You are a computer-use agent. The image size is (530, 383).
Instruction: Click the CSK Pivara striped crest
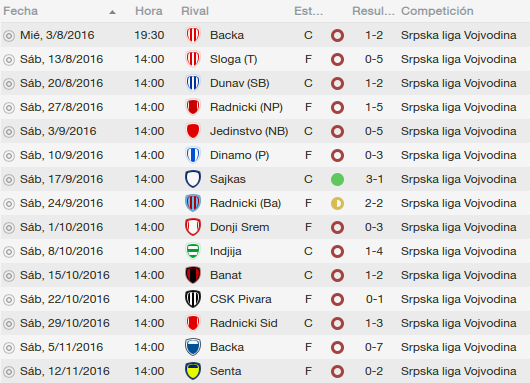tap(193, 299)
